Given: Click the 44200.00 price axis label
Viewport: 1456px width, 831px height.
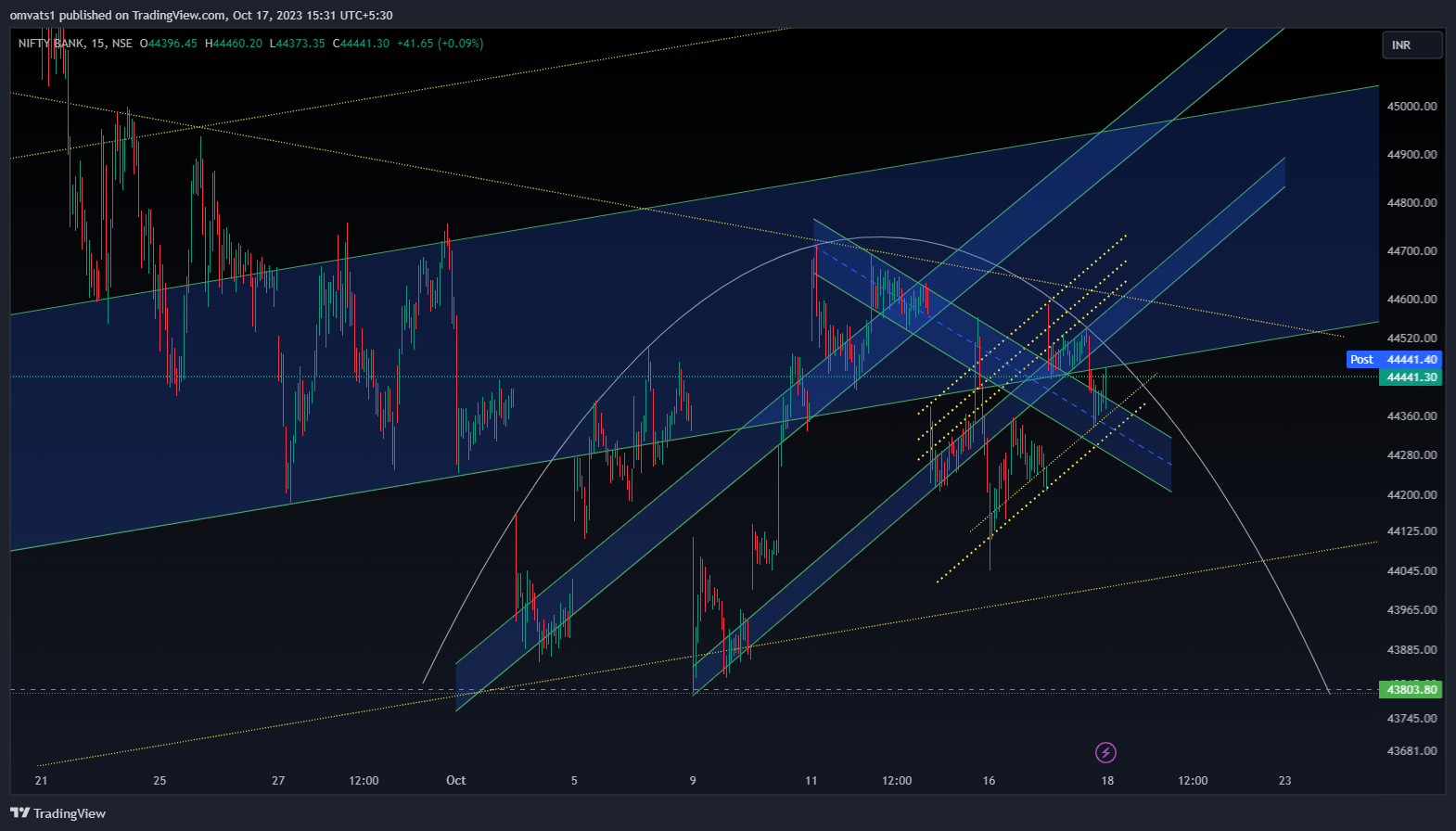Looking at the screenshot, I should pyautogui.click(x=1411, y=495).
